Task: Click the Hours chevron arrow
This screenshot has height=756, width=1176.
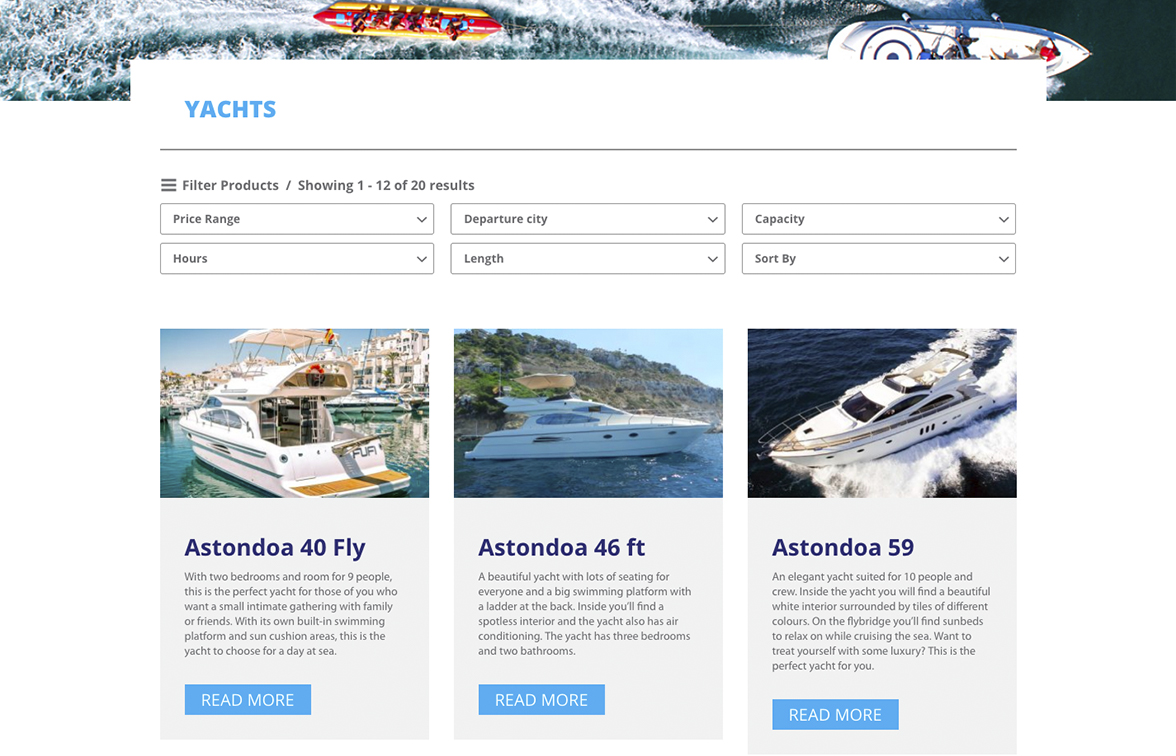Action: click(422, 260)
